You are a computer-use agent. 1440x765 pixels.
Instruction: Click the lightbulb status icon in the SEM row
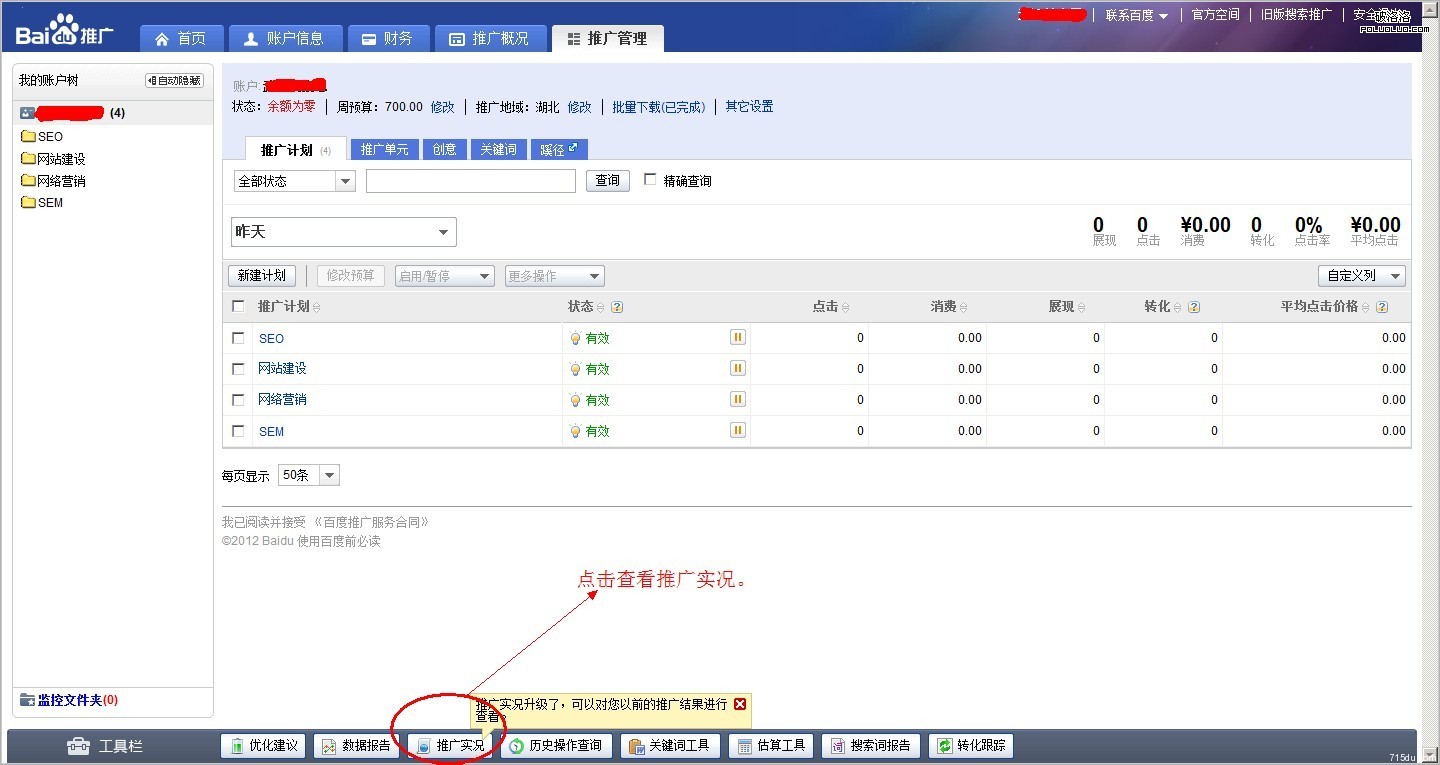pyautogui.click(x=575, y=431)
